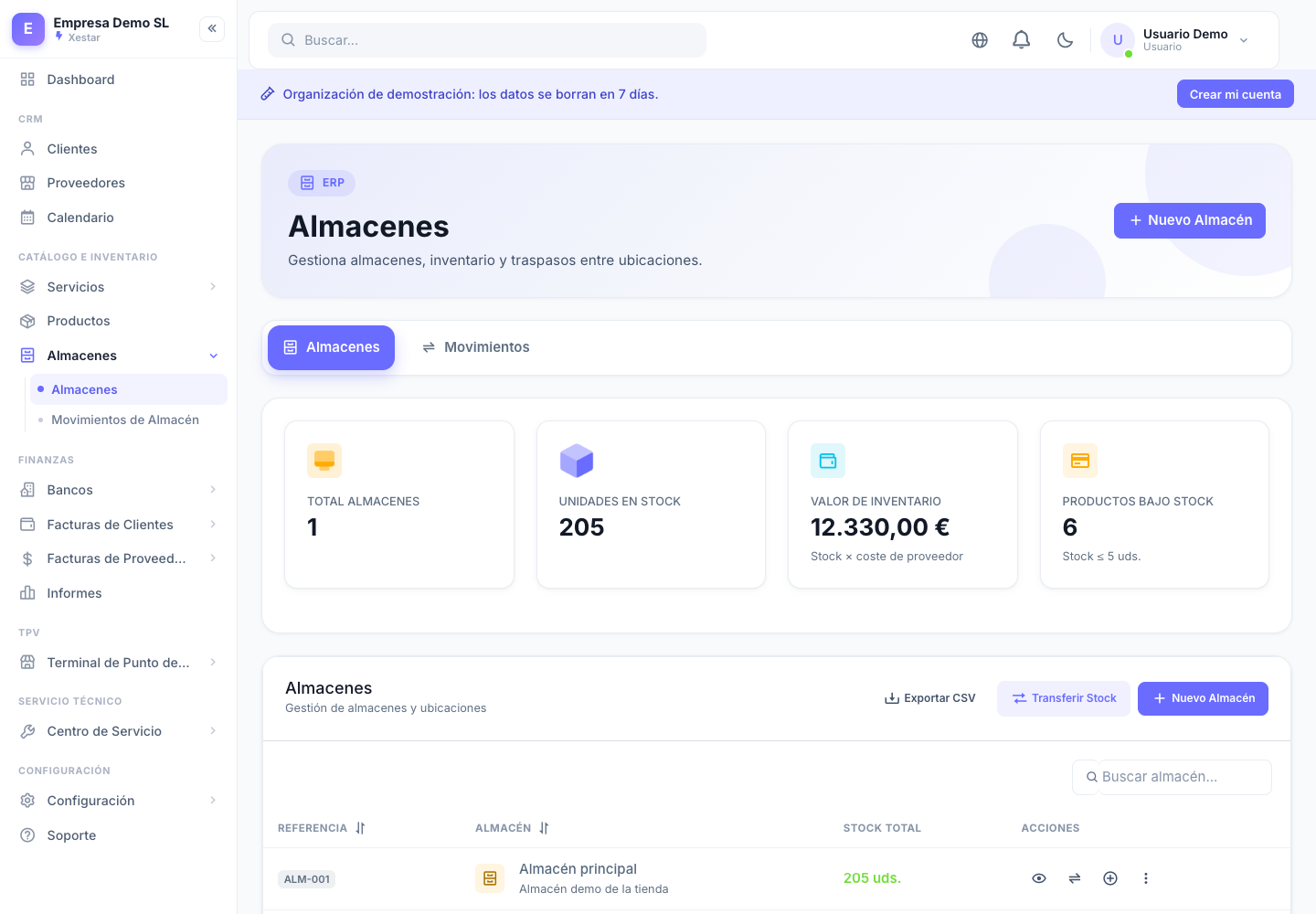1316x914 pixels.
Task: Click the Clientes person icon
Action: [27, 149]
